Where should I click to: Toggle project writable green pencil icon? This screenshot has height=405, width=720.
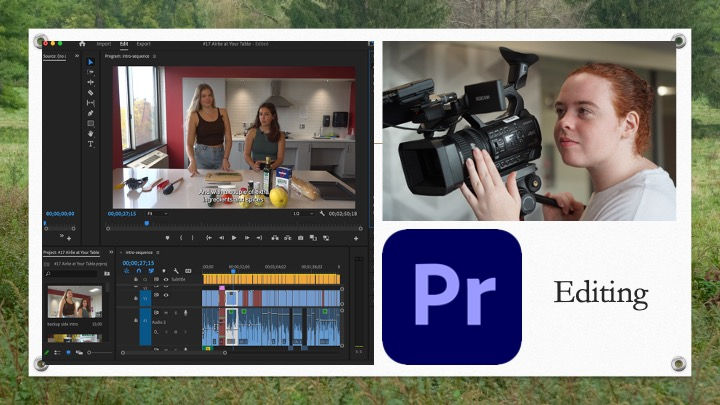46,353
